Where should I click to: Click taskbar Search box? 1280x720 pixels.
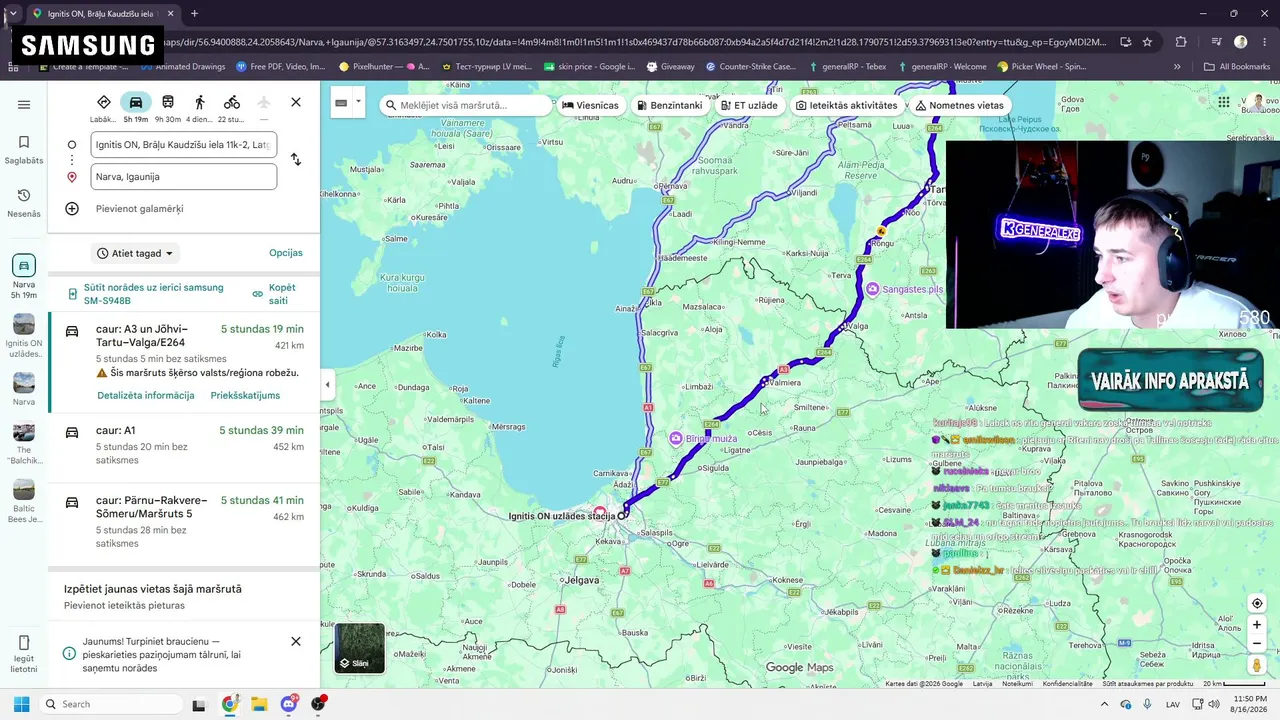(111, 704)
